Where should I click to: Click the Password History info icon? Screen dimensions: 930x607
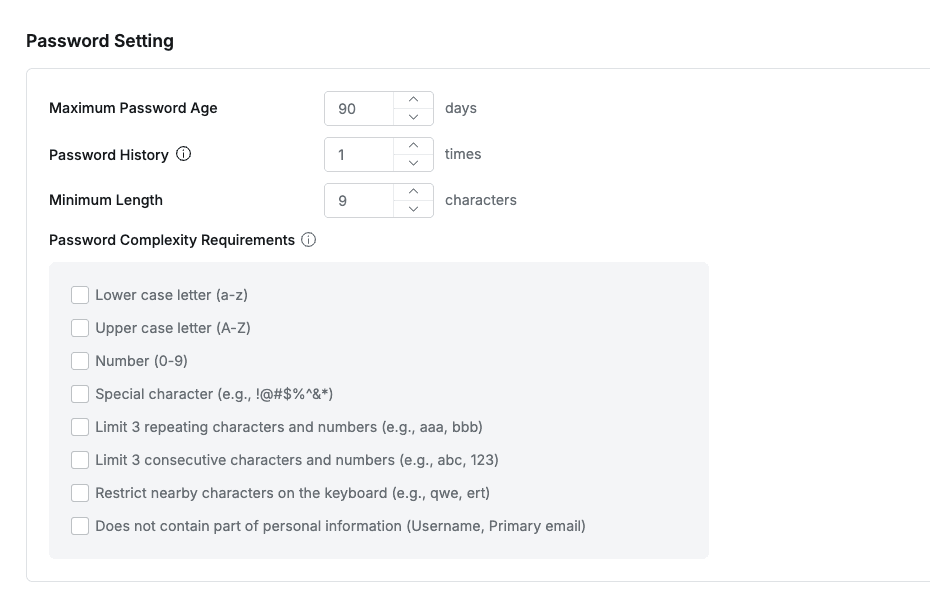[184, 154]
